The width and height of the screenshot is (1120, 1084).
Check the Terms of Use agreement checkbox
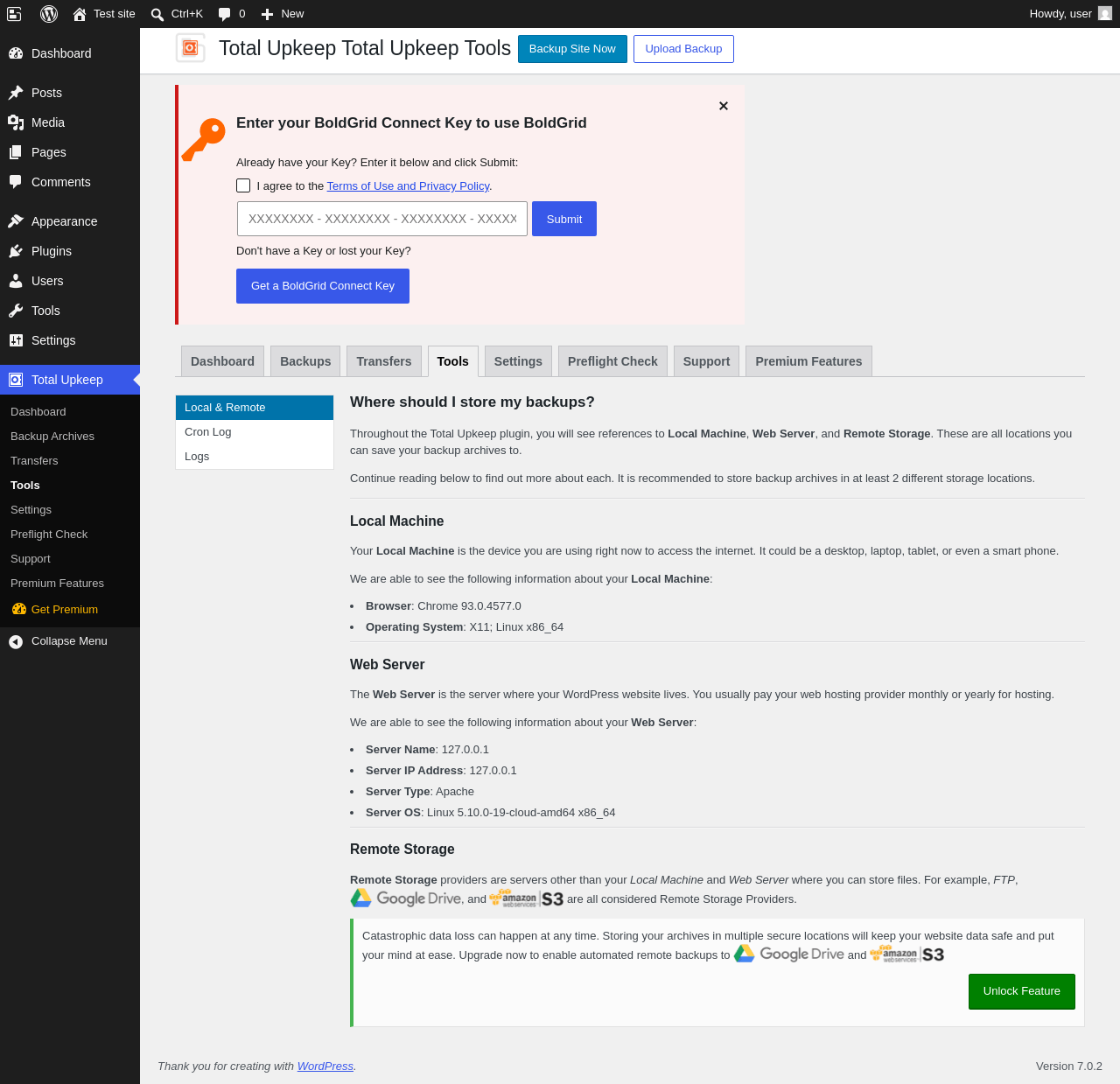click(x=243, y=185)
